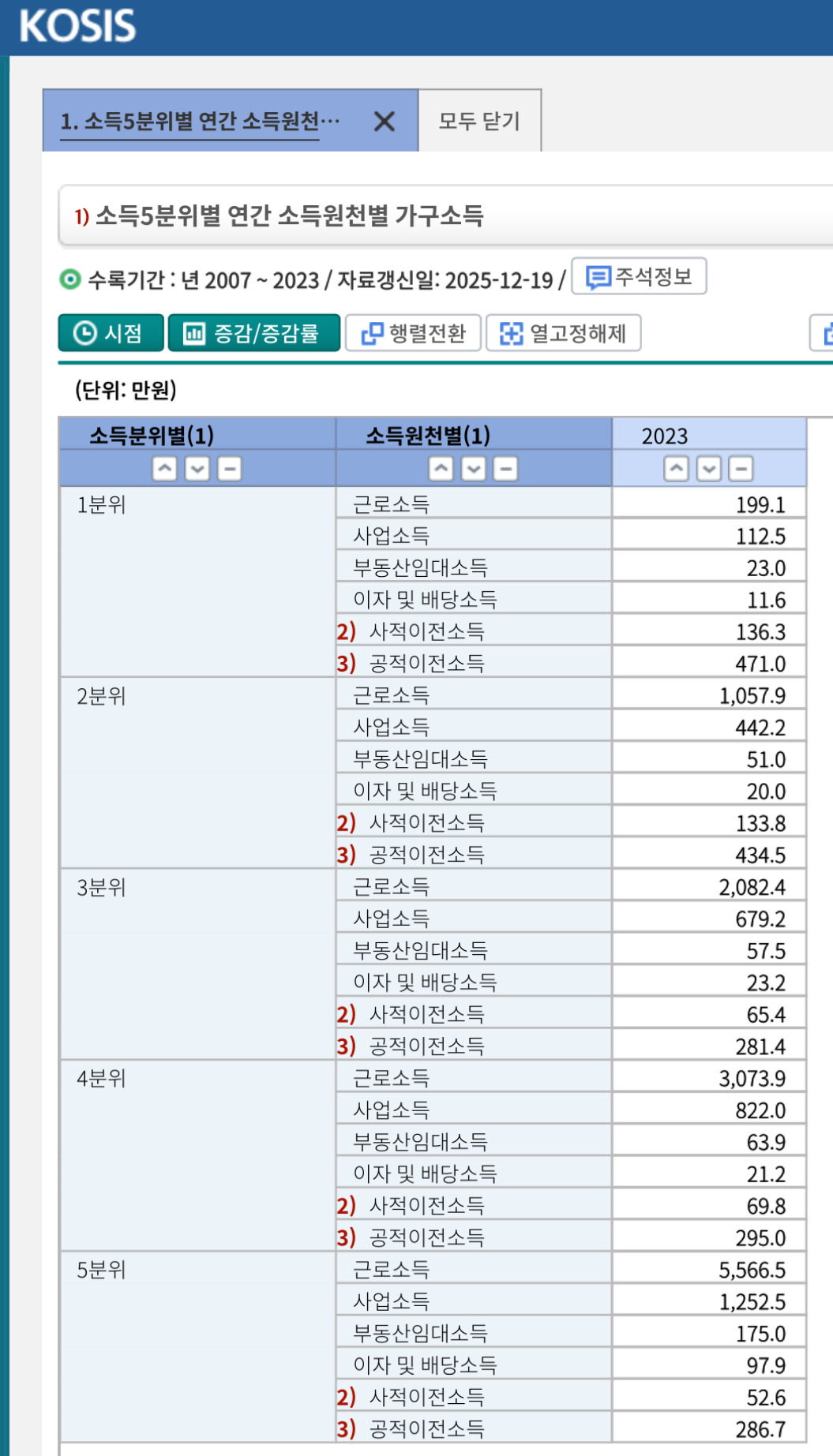Viewport: 833px width, 1456px height.
Task: Select the 소득5분위별 연간 소득원천 tab
Action: pos(201,122)
